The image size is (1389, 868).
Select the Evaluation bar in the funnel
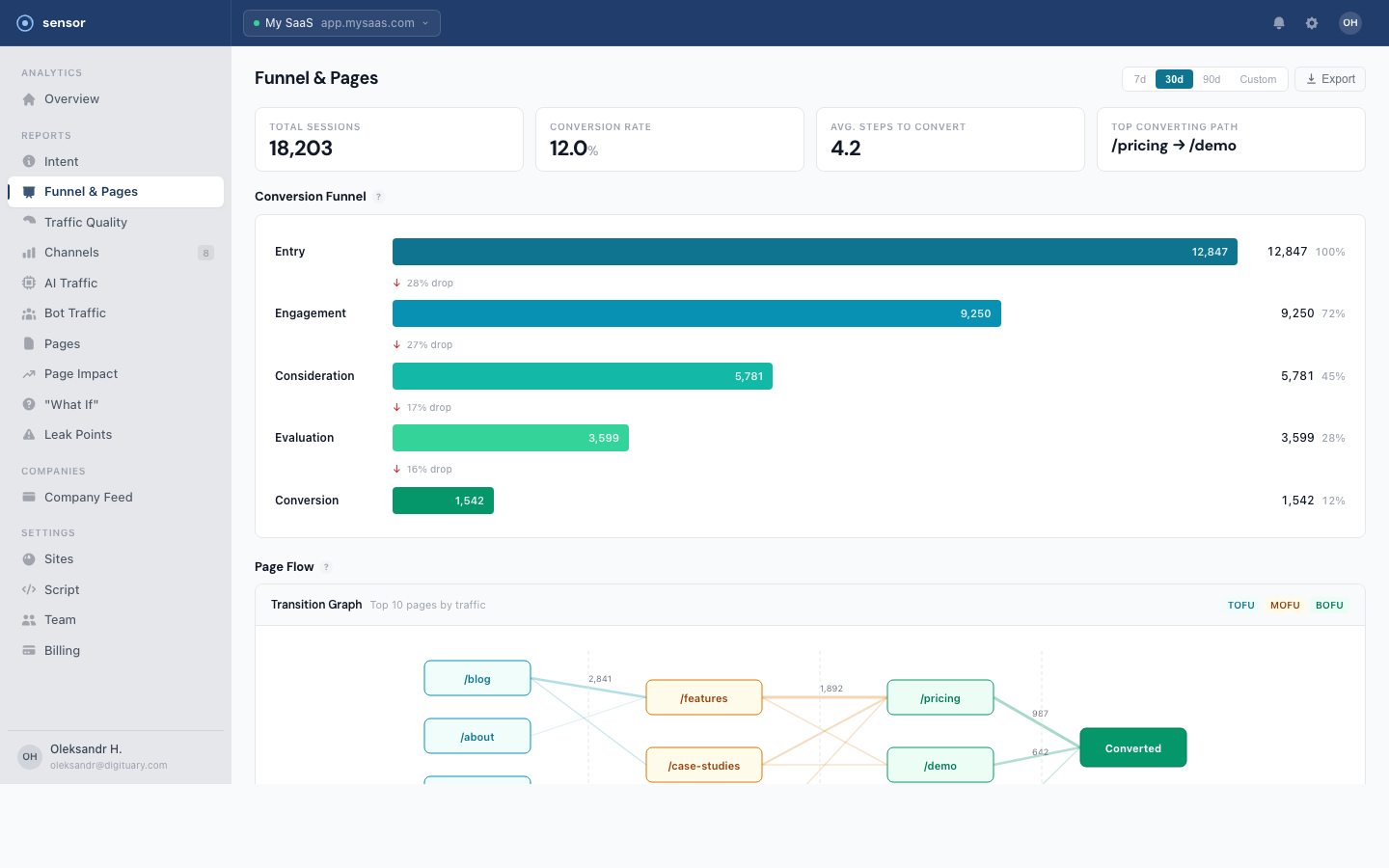point(510,437)
